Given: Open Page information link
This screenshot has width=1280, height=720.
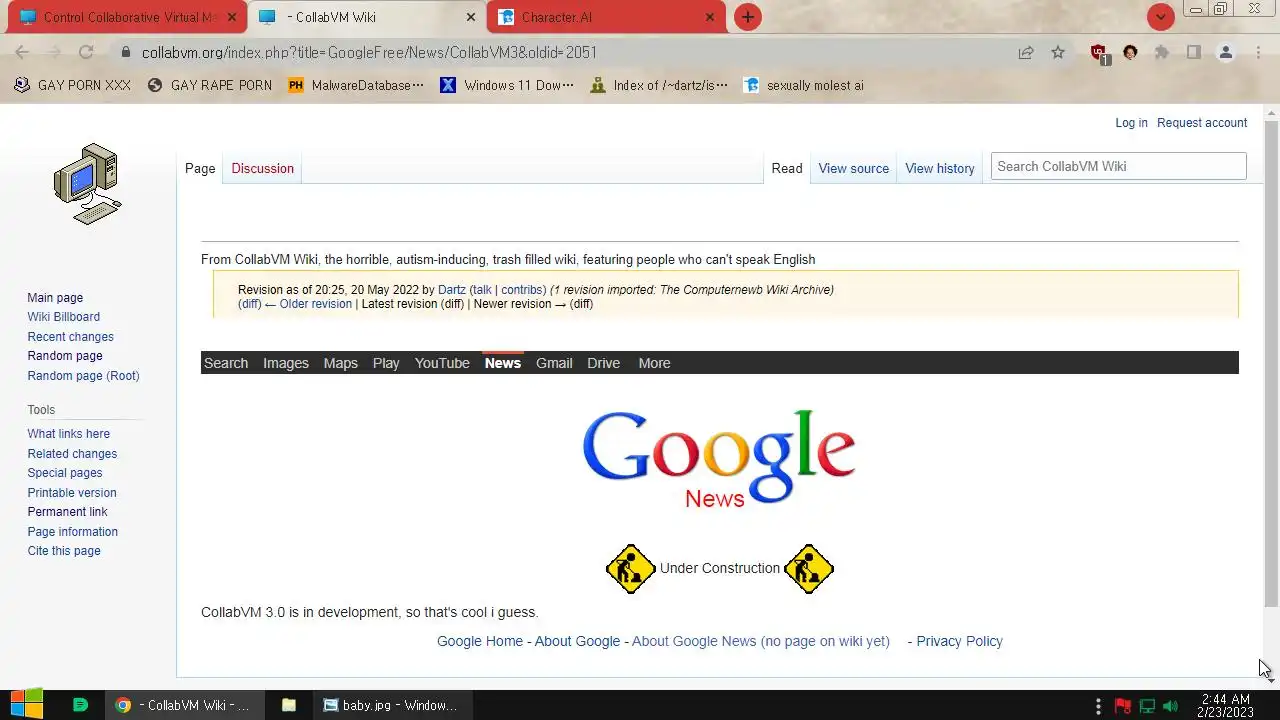Looking at the screenshot, I should [72, 532].
